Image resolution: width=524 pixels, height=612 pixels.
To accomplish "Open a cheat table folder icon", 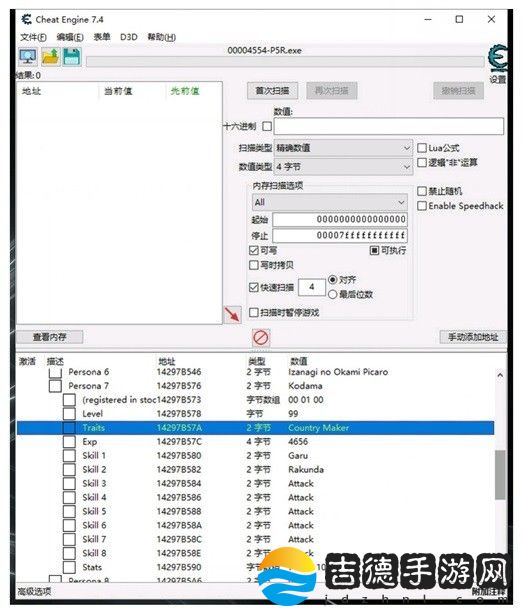I will click(50, 57).
